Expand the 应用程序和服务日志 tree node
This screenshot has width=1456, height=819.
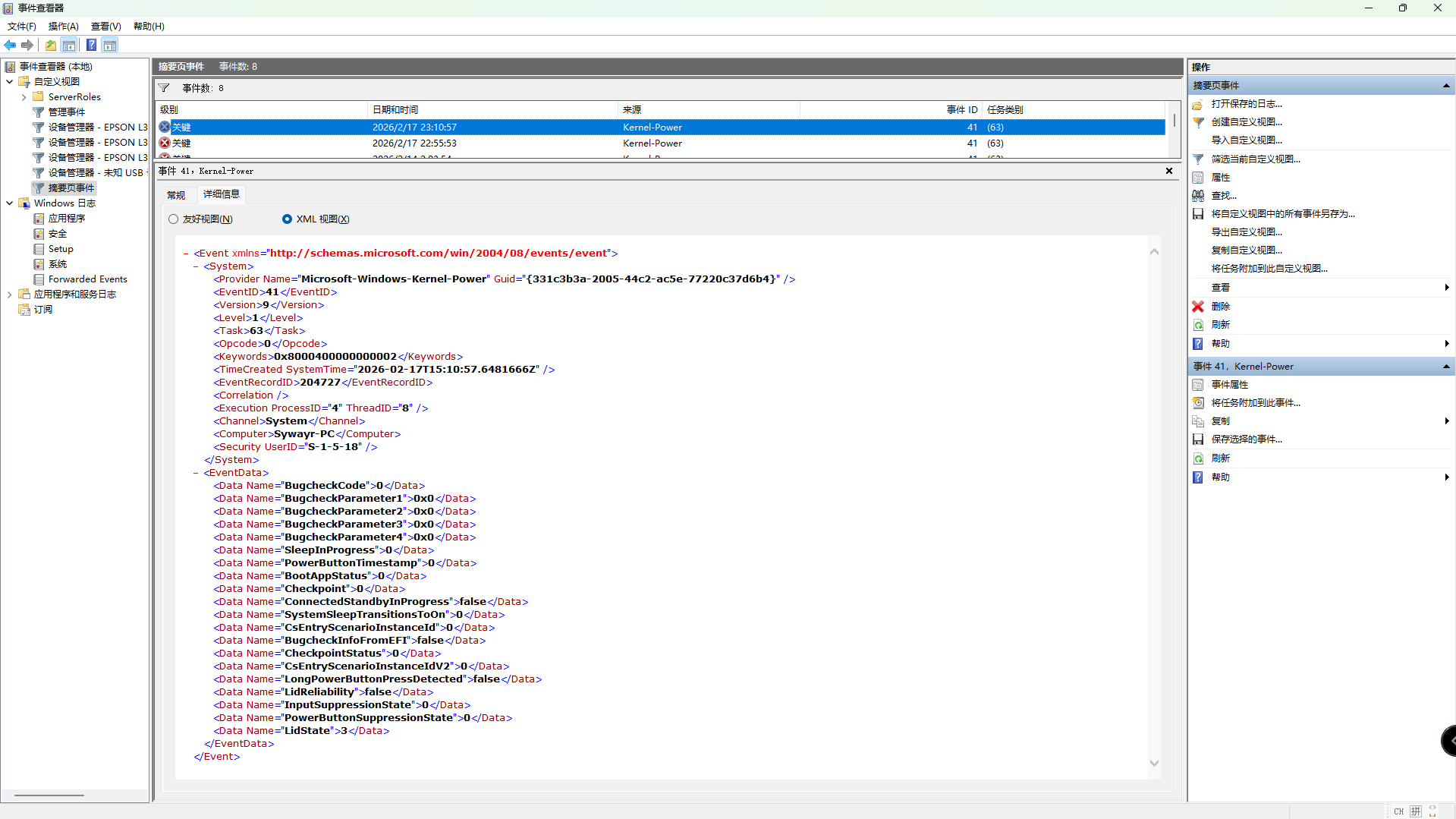(x=9, y=295)
